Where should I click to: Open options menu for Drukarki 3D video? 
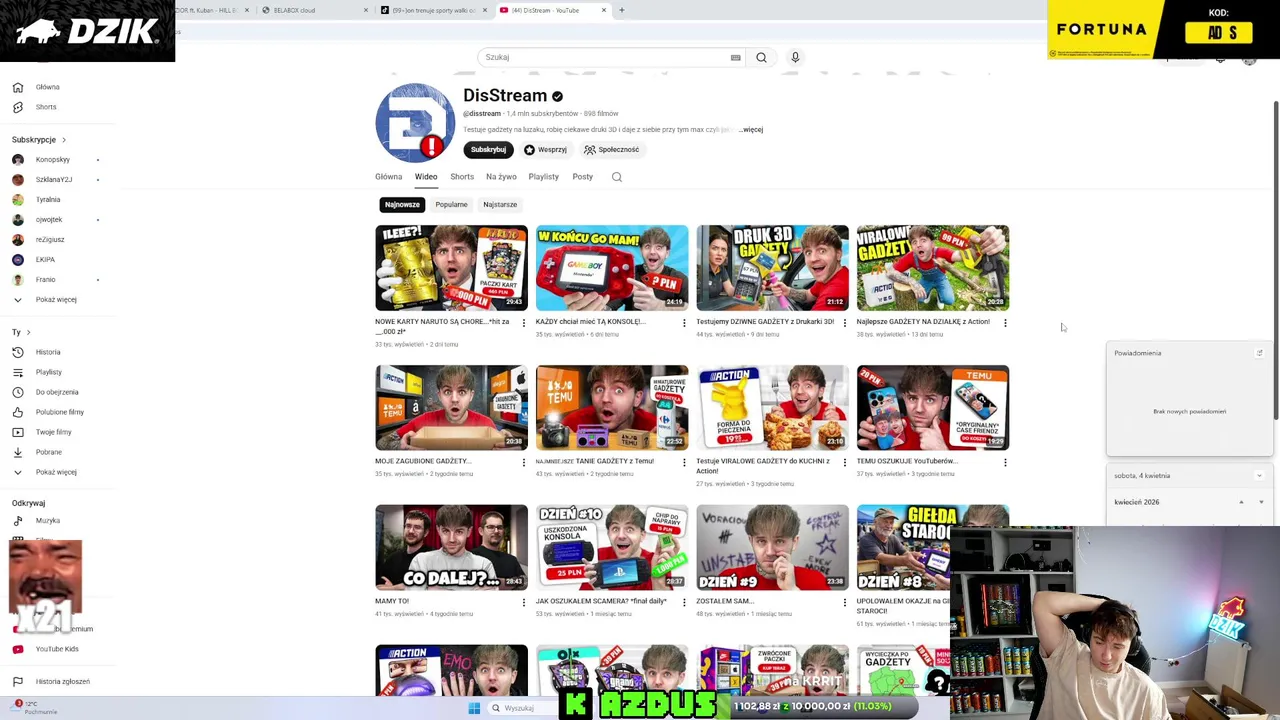click(x=845, y=323)
